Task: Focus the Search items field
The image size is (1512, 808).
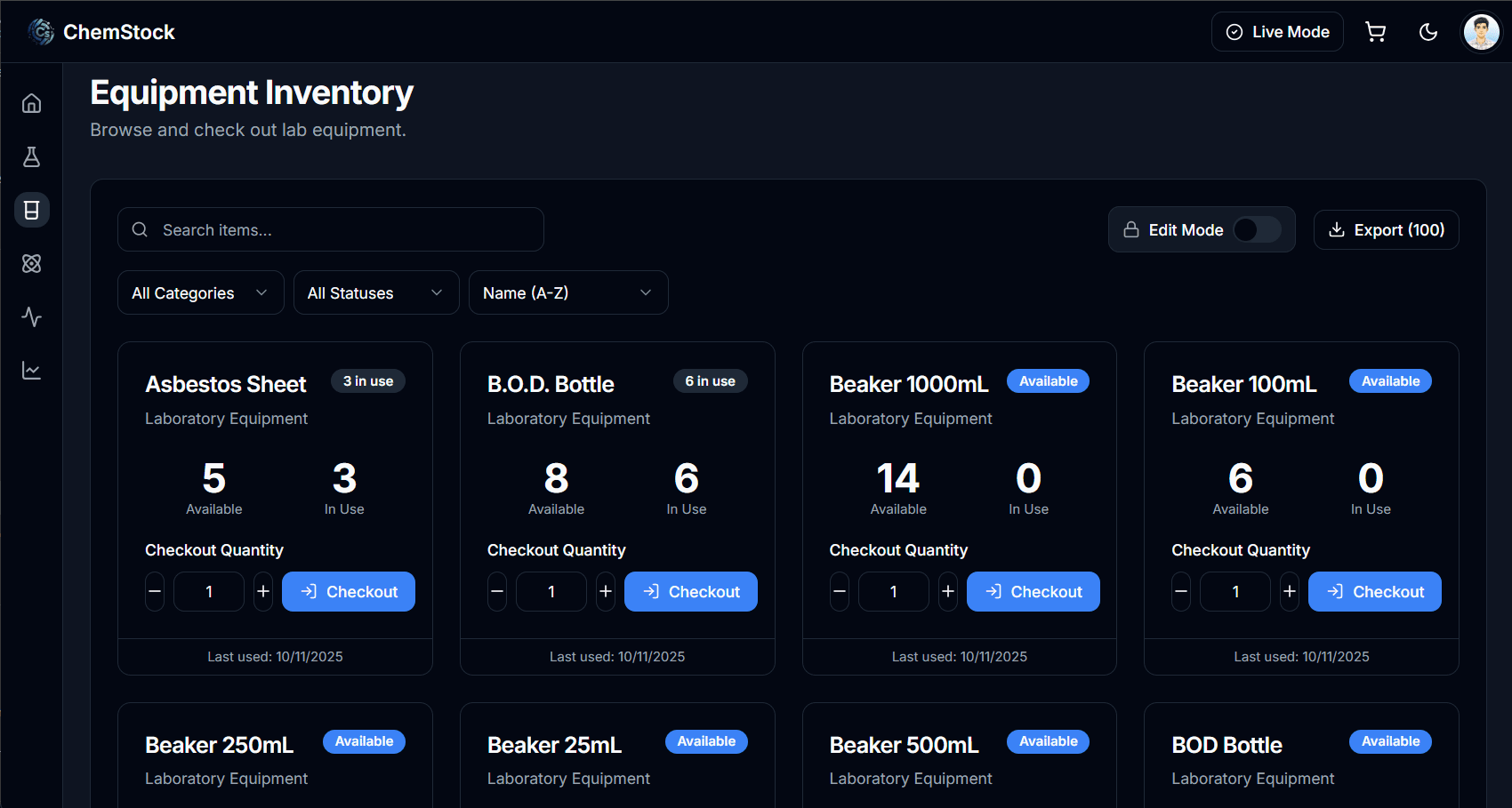Action: (x=331, y=230)
